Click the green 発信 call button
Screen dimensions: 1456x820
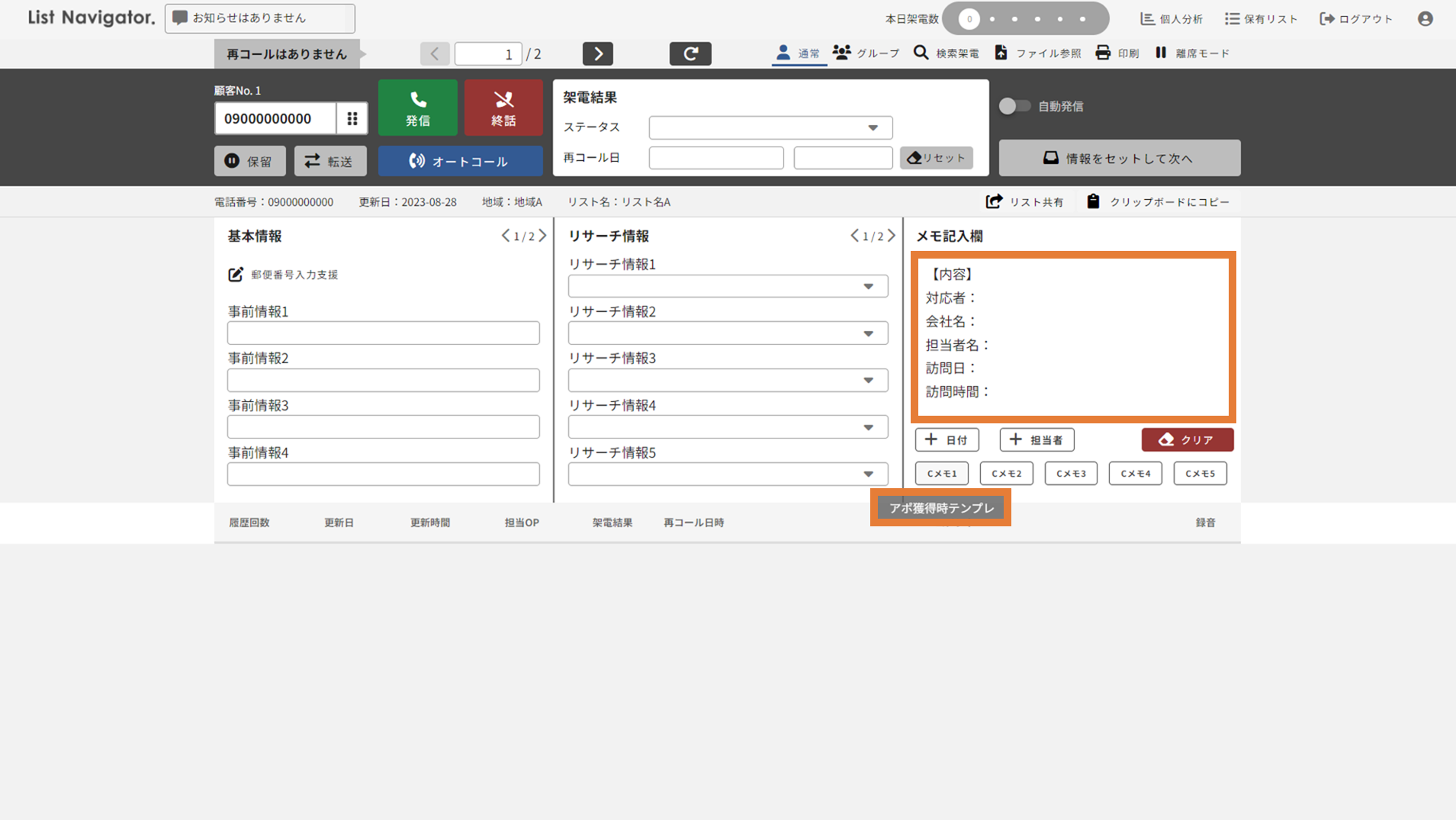pyautogui.click(x=417, y=108)
